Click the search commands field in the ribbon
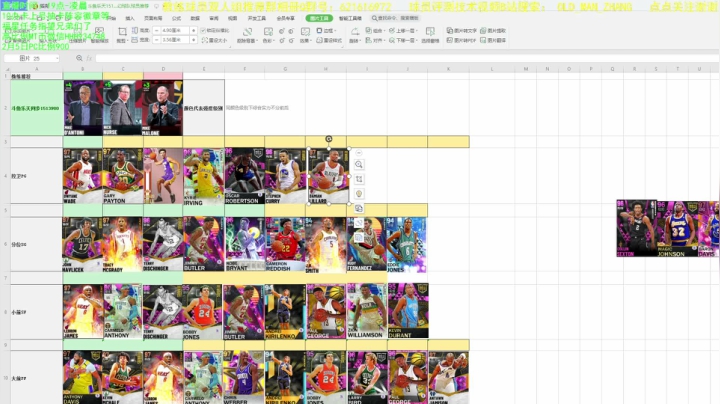 [x=396, y=18]
